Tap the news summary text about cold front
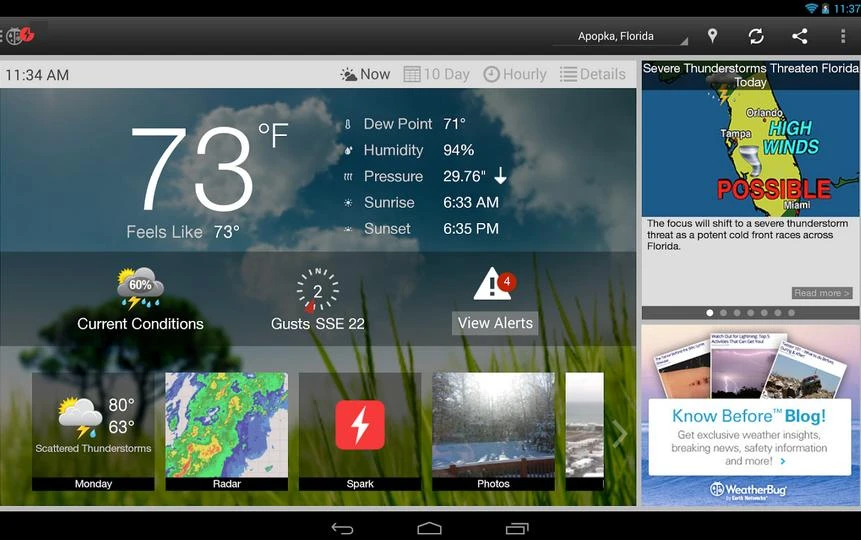This screenshot has height=540, width=861. pyautogui.click(x=747, y=235)
